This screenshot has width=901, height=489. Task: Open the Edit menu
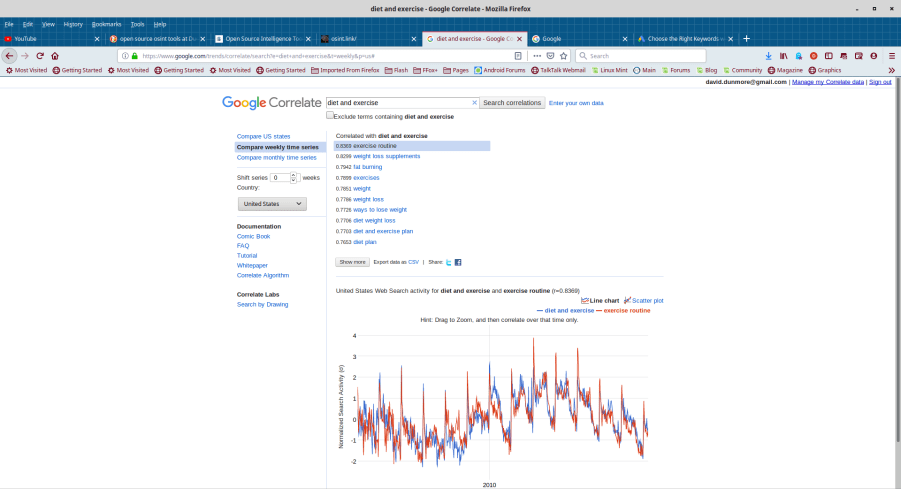tap(28, 24)
